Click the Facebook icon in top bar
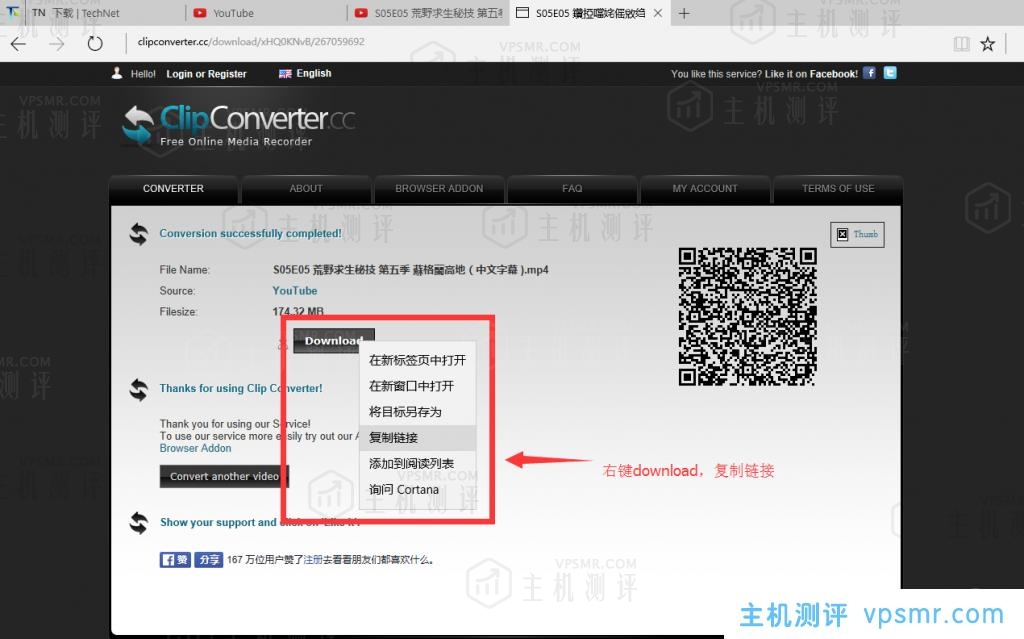The image size is (1024, 639). point(869,73)
